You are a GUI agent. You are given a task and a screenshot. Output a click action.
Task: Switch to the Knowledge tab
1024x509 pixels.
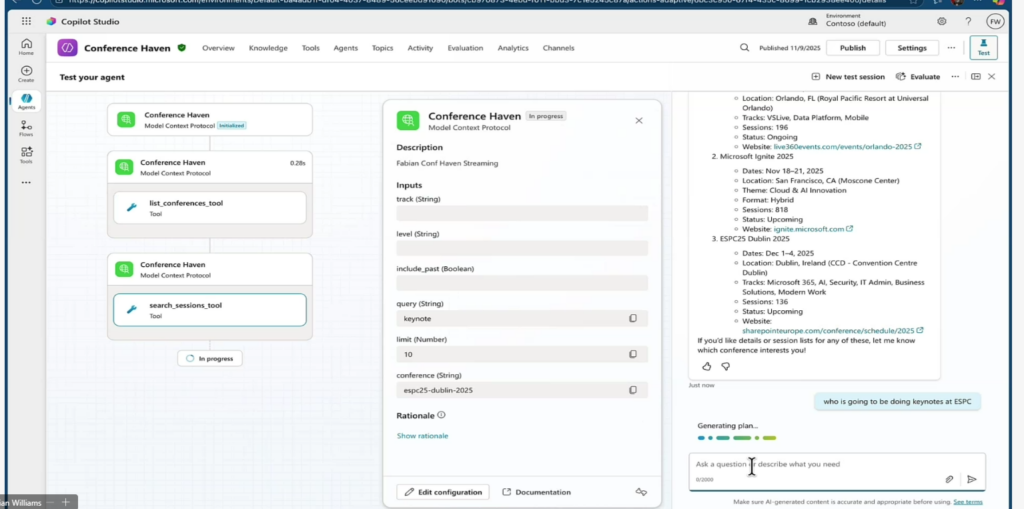pos(268,48)
